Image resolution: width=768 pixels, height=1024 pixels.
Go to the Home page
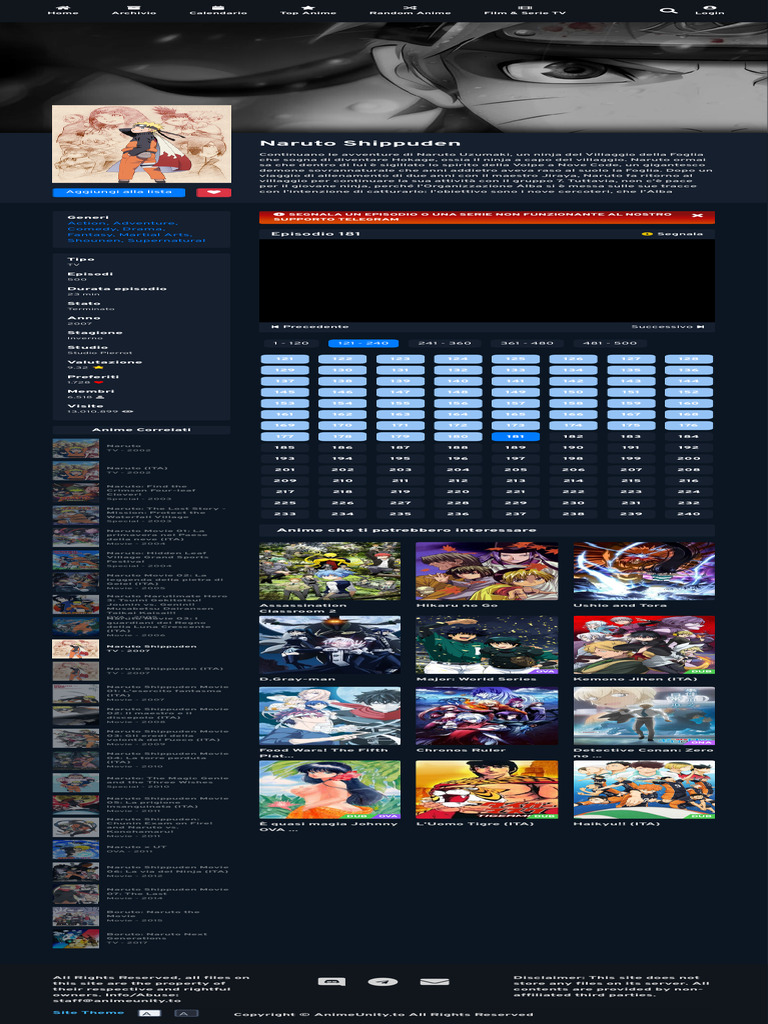pyautogui.click(x=63, y=10)
